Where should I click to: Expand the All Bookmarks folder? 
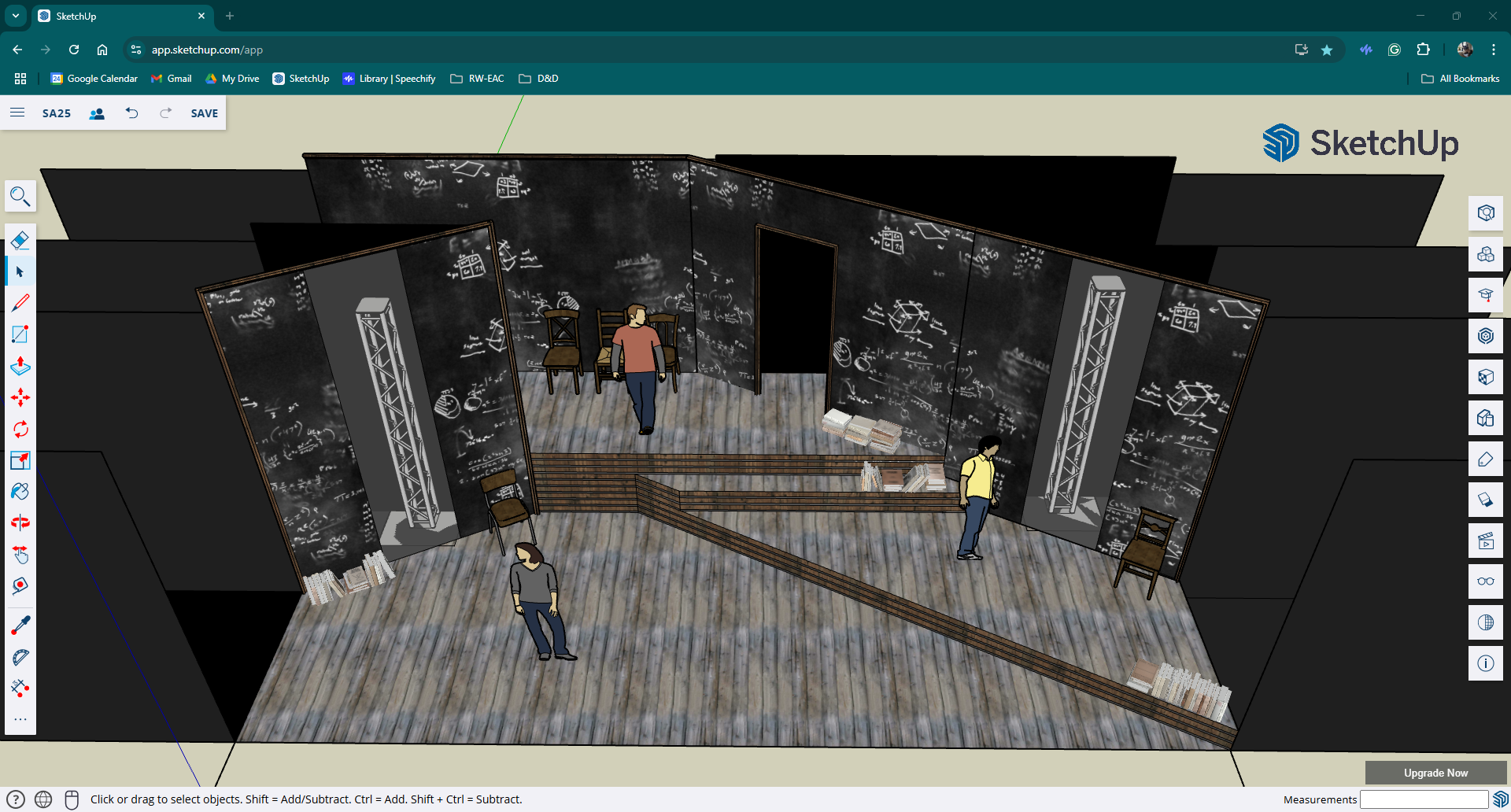tap(1461, 79)
